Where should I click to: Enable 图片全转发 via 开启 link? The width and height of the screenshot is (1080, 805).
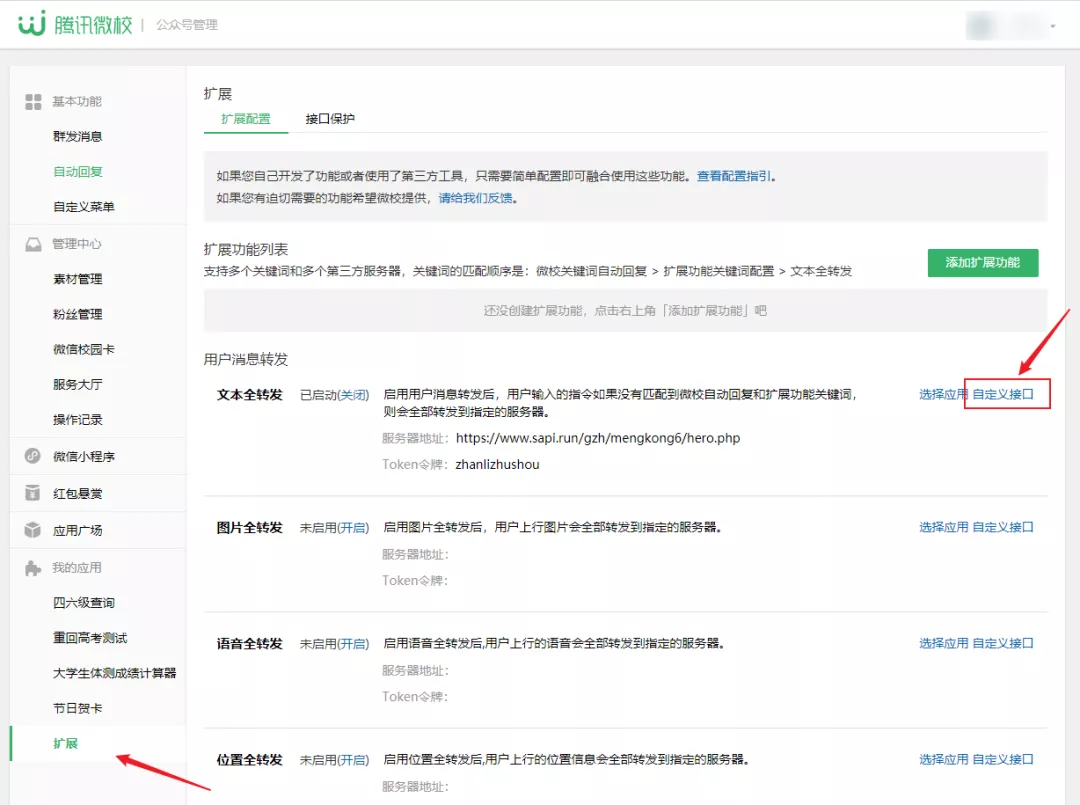click(x=353, y=527)
